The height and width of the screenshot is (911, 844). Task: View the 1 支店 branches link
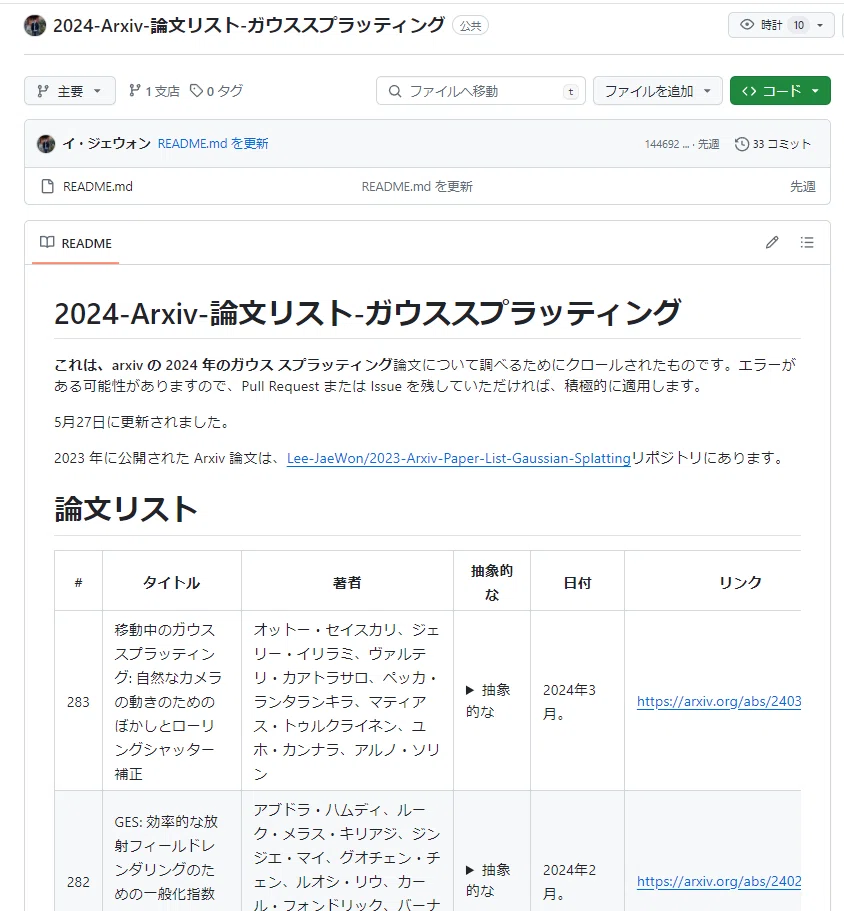tap(155, 91)
